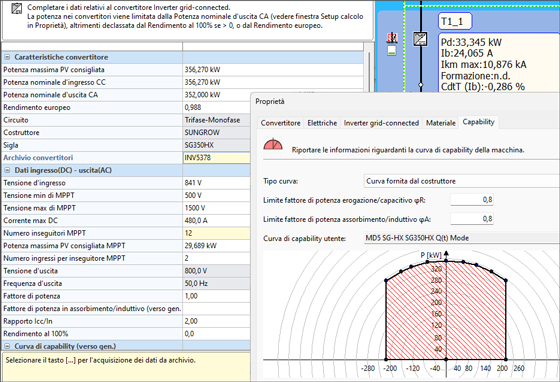Open the Materiale tab
Viewport: 560px width, 382px height.
click(440, 123)
